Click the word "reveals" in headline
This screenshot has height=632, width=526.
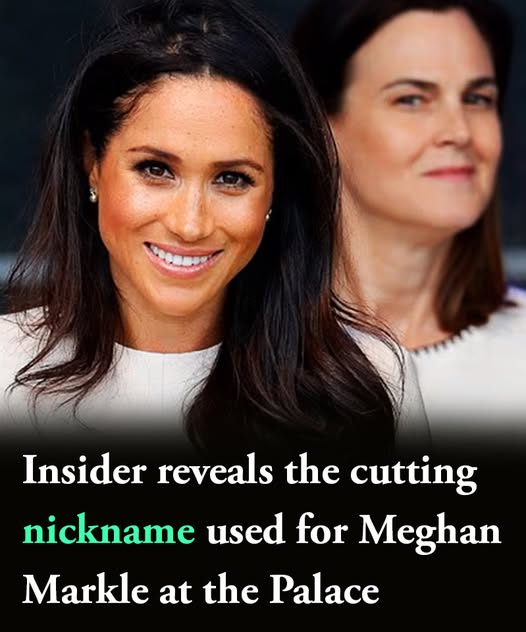(215, 470)
